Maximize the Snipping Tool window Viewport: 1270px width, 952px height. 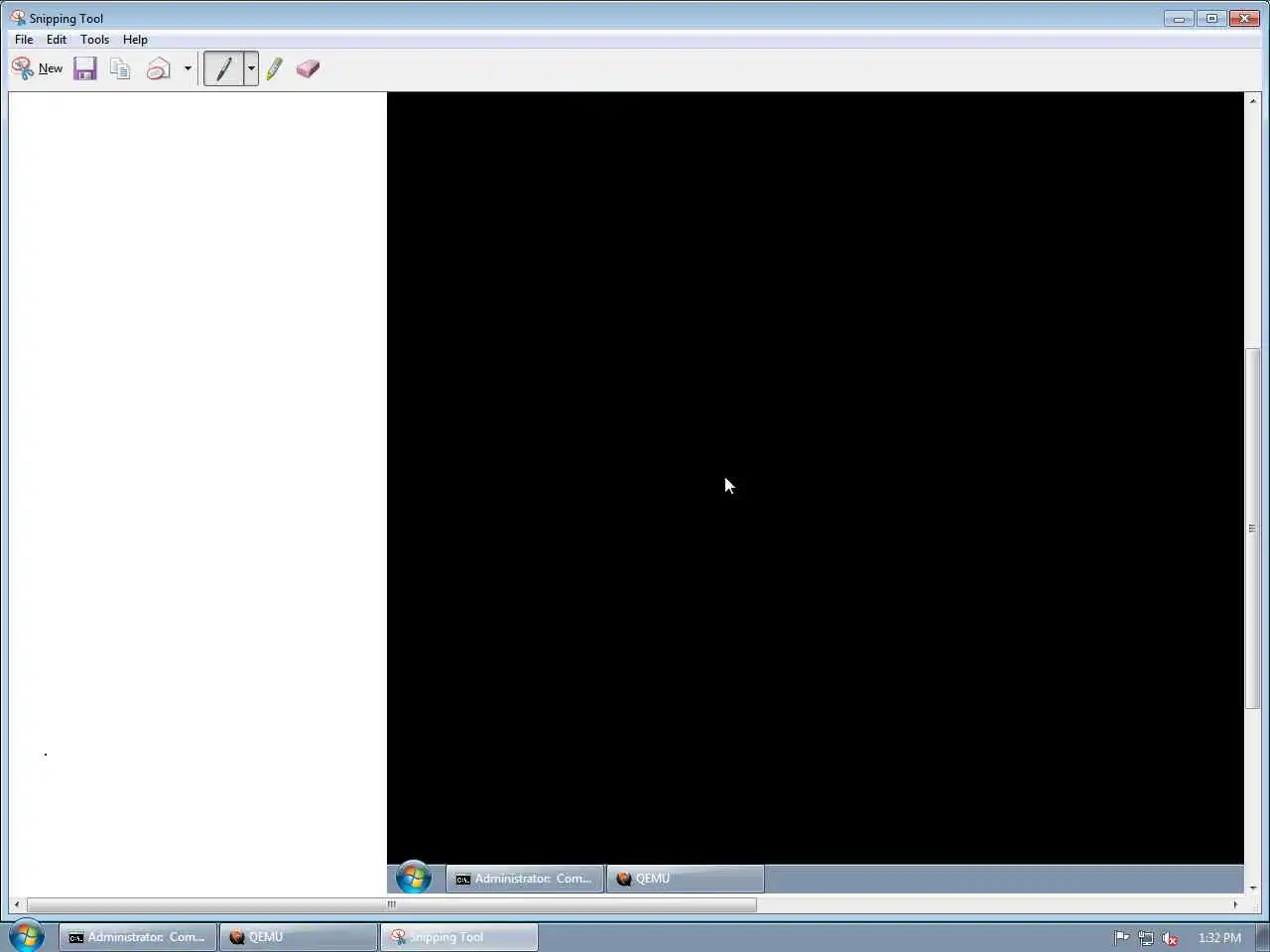[1211, 18]
